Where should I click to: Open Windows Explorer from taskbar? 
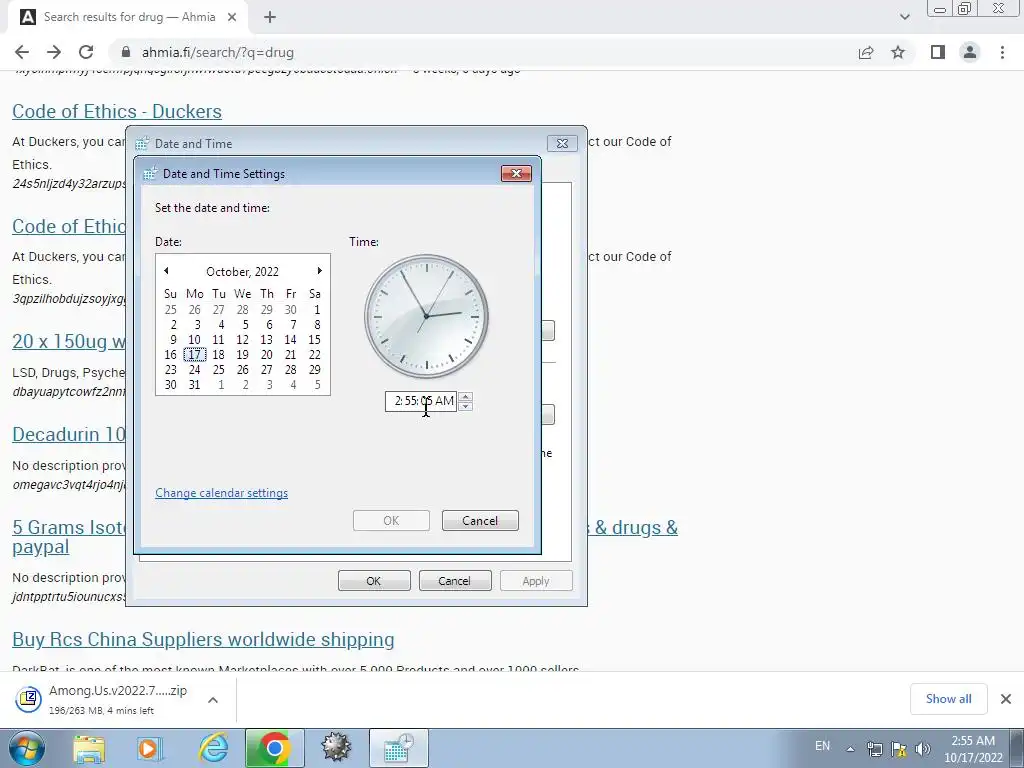(x=89, y=749)
